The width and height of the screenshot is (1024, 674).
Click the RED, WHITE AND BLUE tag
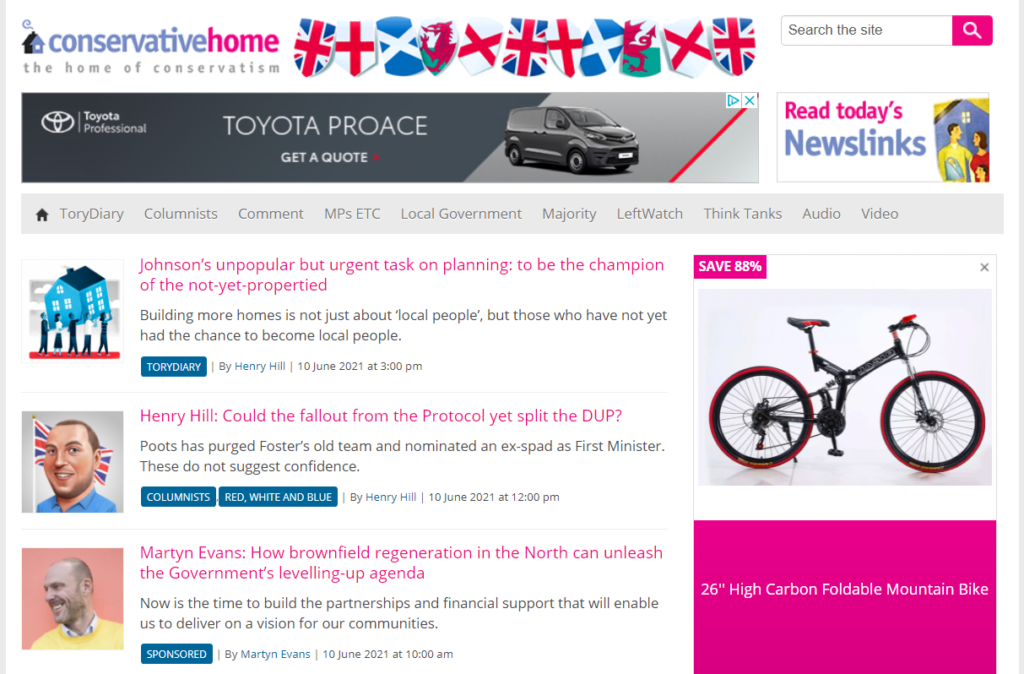(x=278, y=497)
